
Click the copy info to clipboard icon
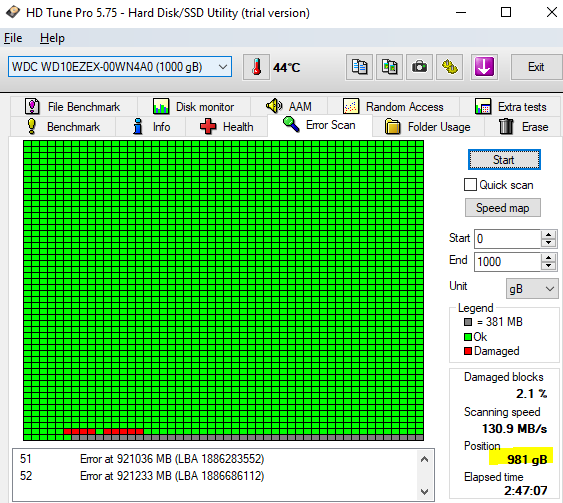tap(359, 67)
